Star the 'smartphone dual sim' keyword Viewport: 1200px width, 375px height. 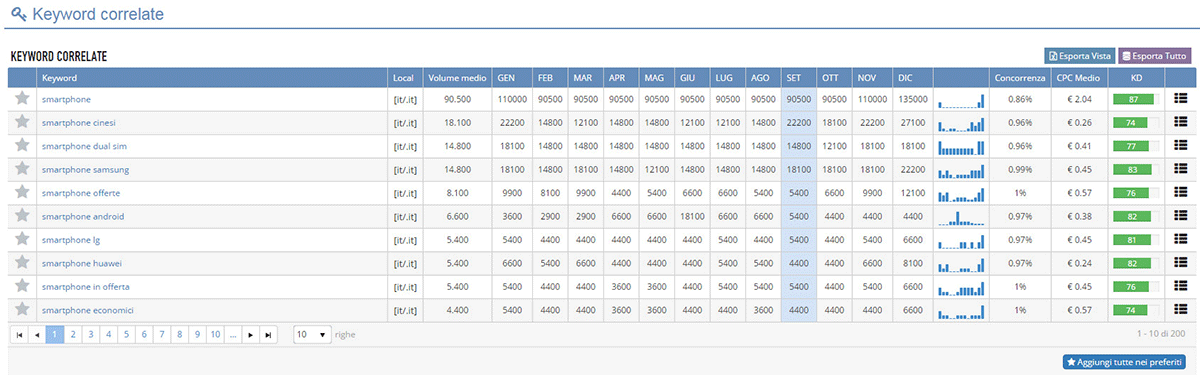22,146
